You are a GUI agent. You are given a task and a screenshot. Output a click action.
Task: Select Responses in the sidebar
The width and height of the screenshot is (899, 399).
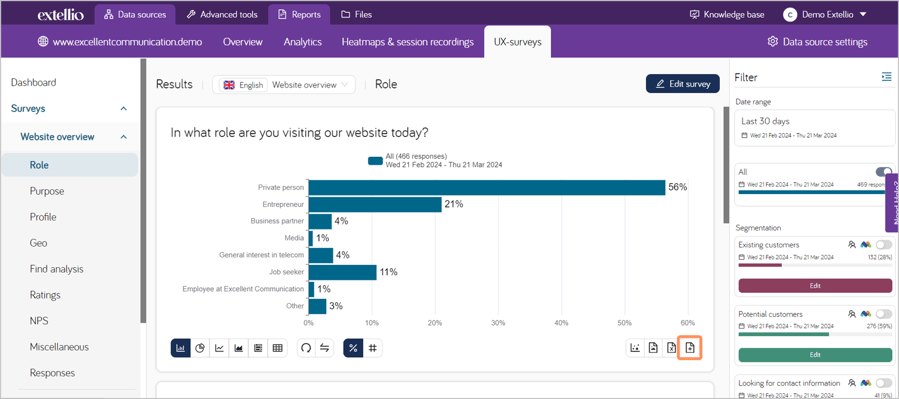click(x=52, y=373)
